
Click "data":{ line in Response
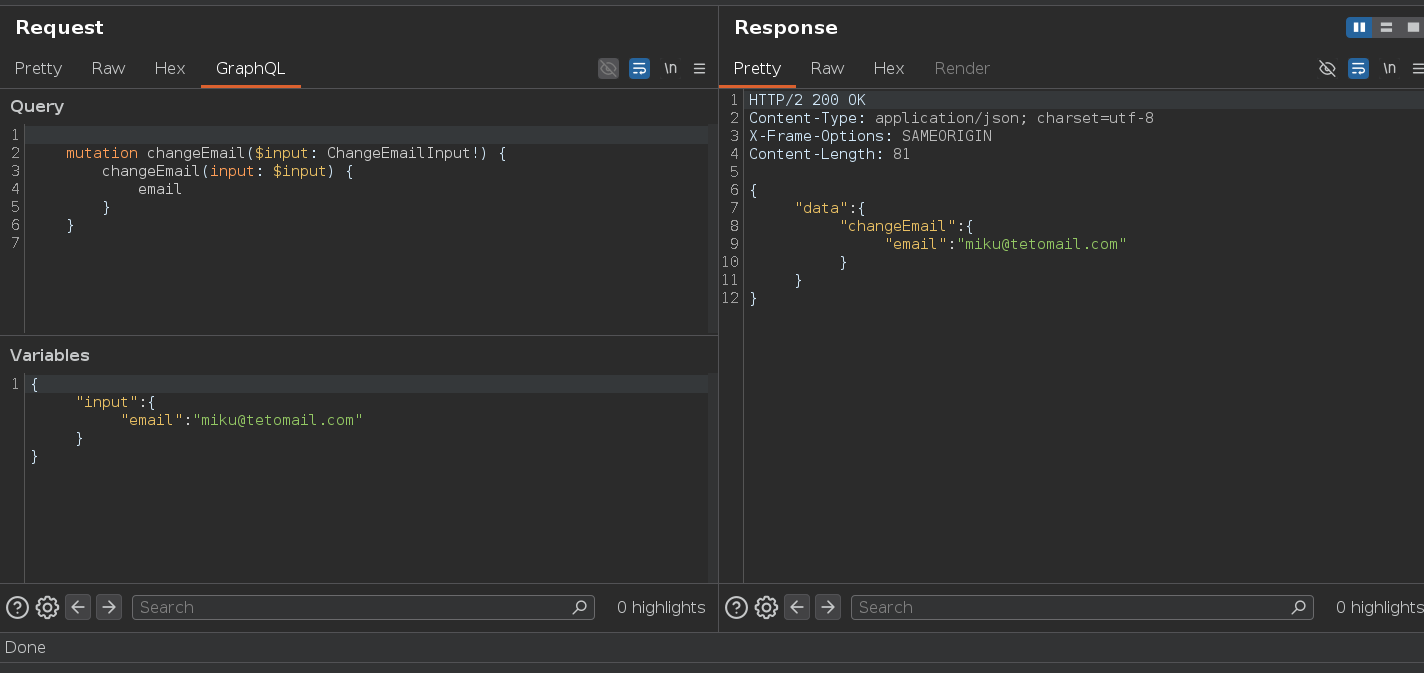pos(830,208)
